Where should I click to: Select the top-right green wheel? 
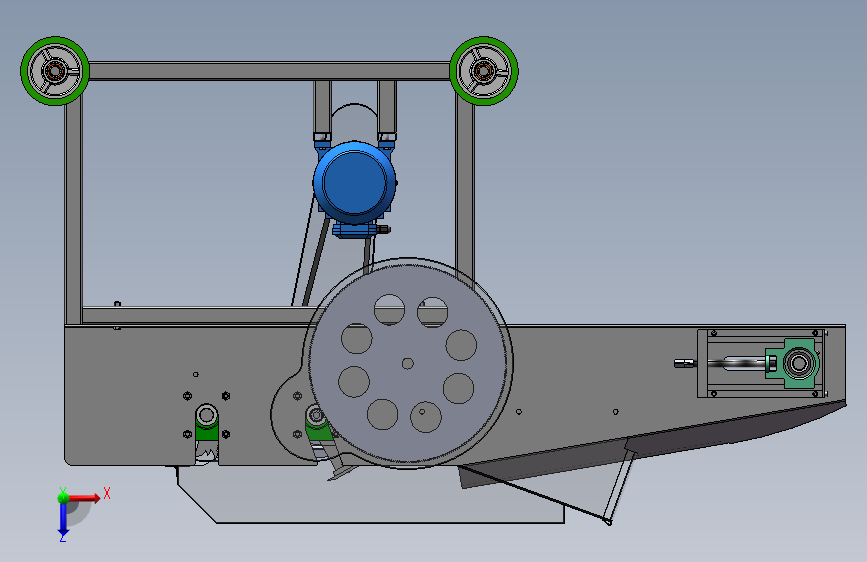[x=484, y=71]
